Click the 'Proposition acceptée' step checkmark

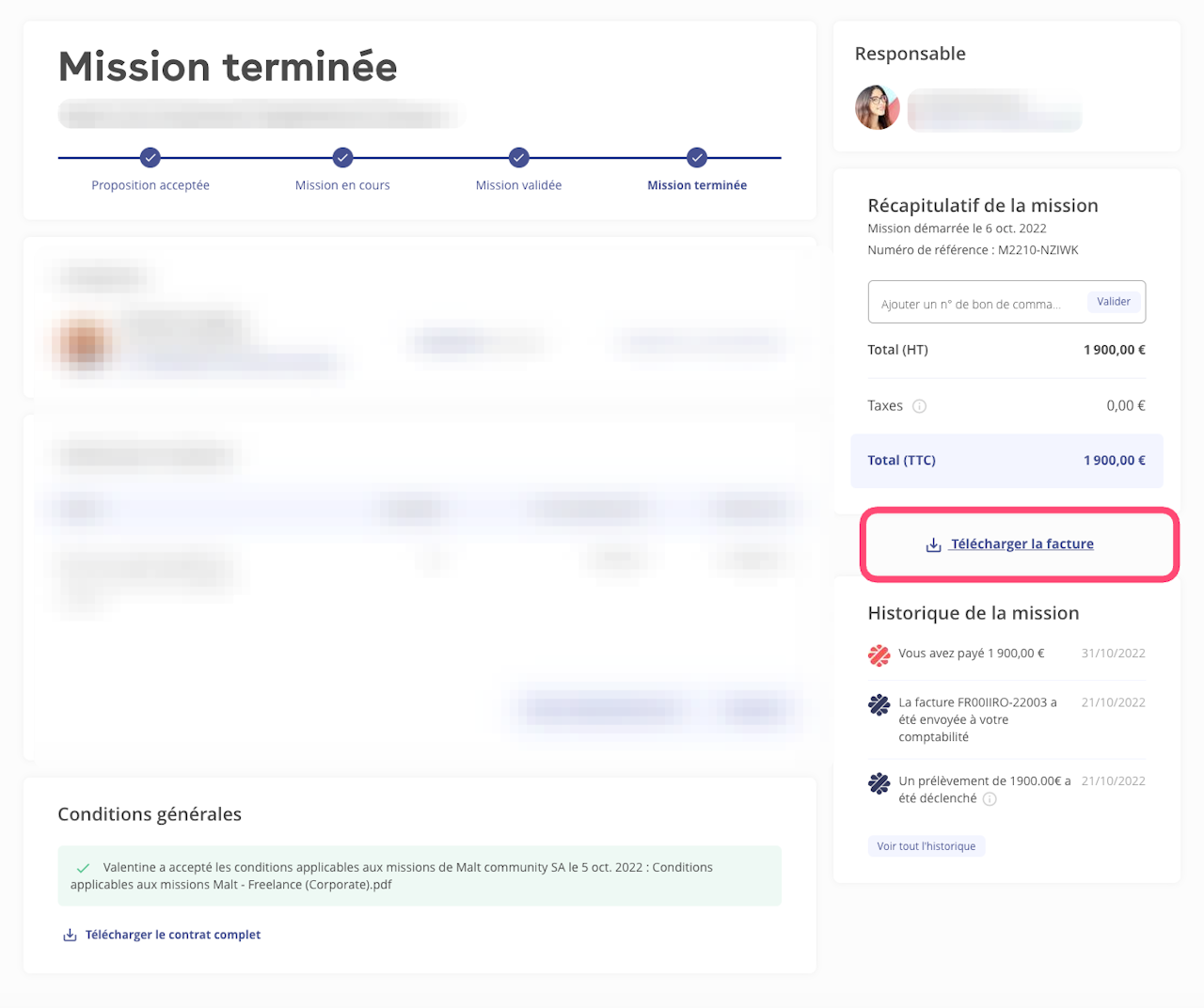tap(150, 157)
